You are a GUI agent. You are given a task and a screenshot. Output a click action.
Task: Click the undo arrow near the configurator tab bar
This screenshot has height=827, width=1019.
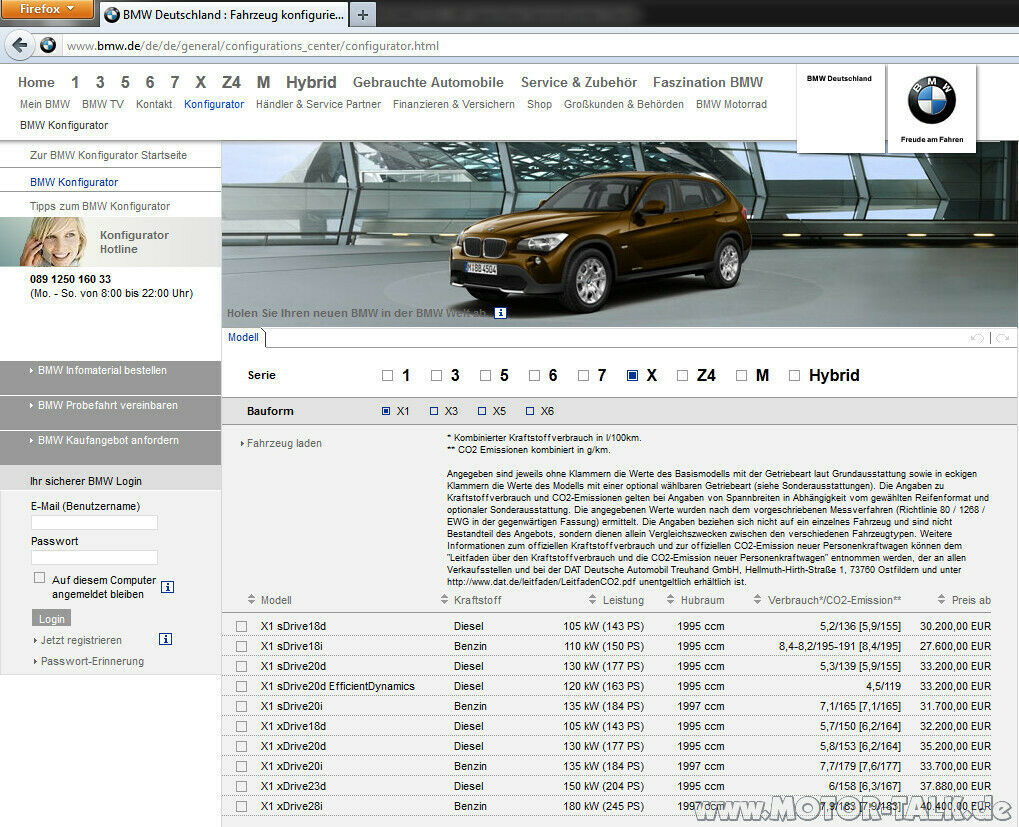977,338
